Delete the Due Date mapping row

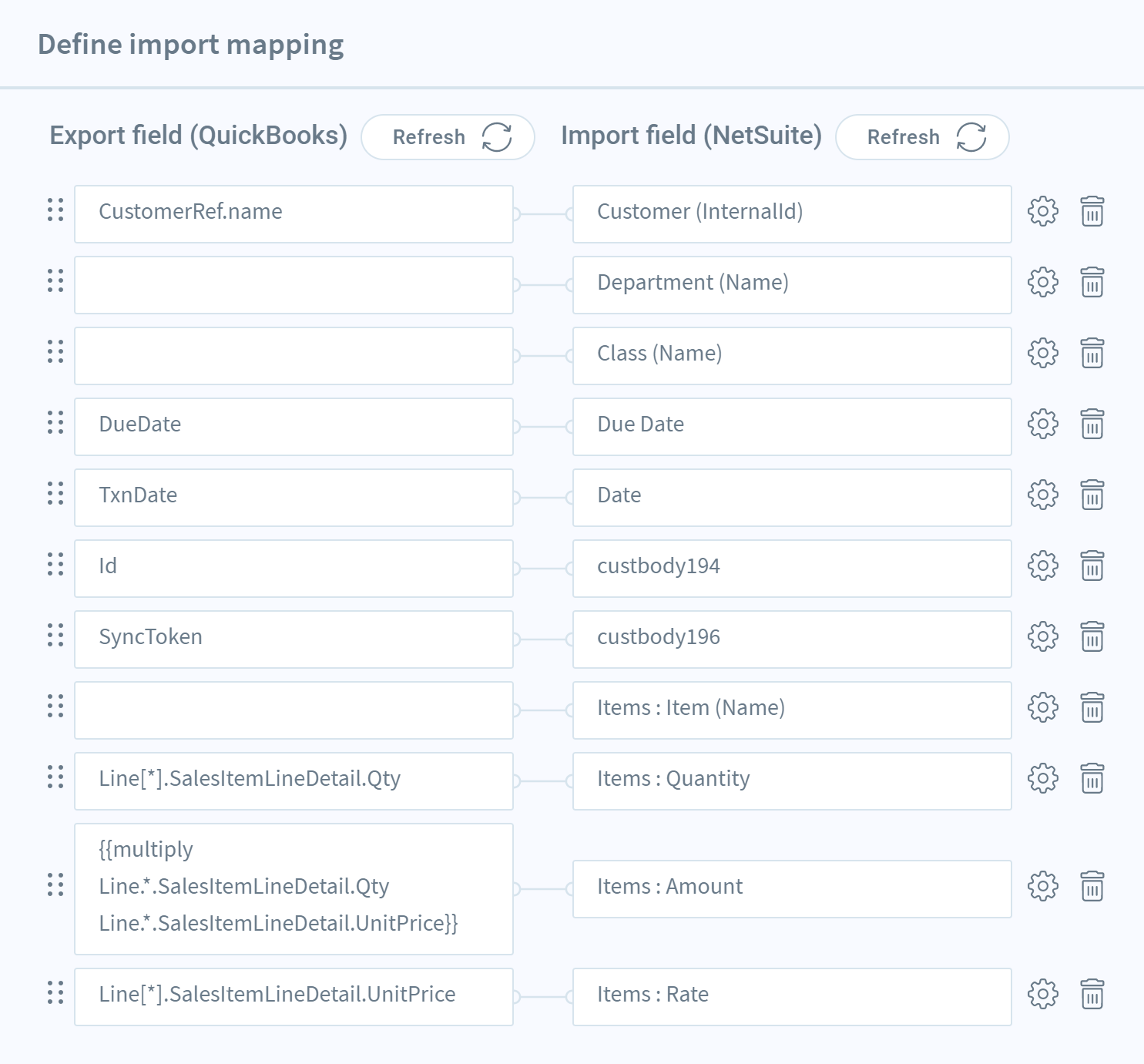(x=1092, y=424)
